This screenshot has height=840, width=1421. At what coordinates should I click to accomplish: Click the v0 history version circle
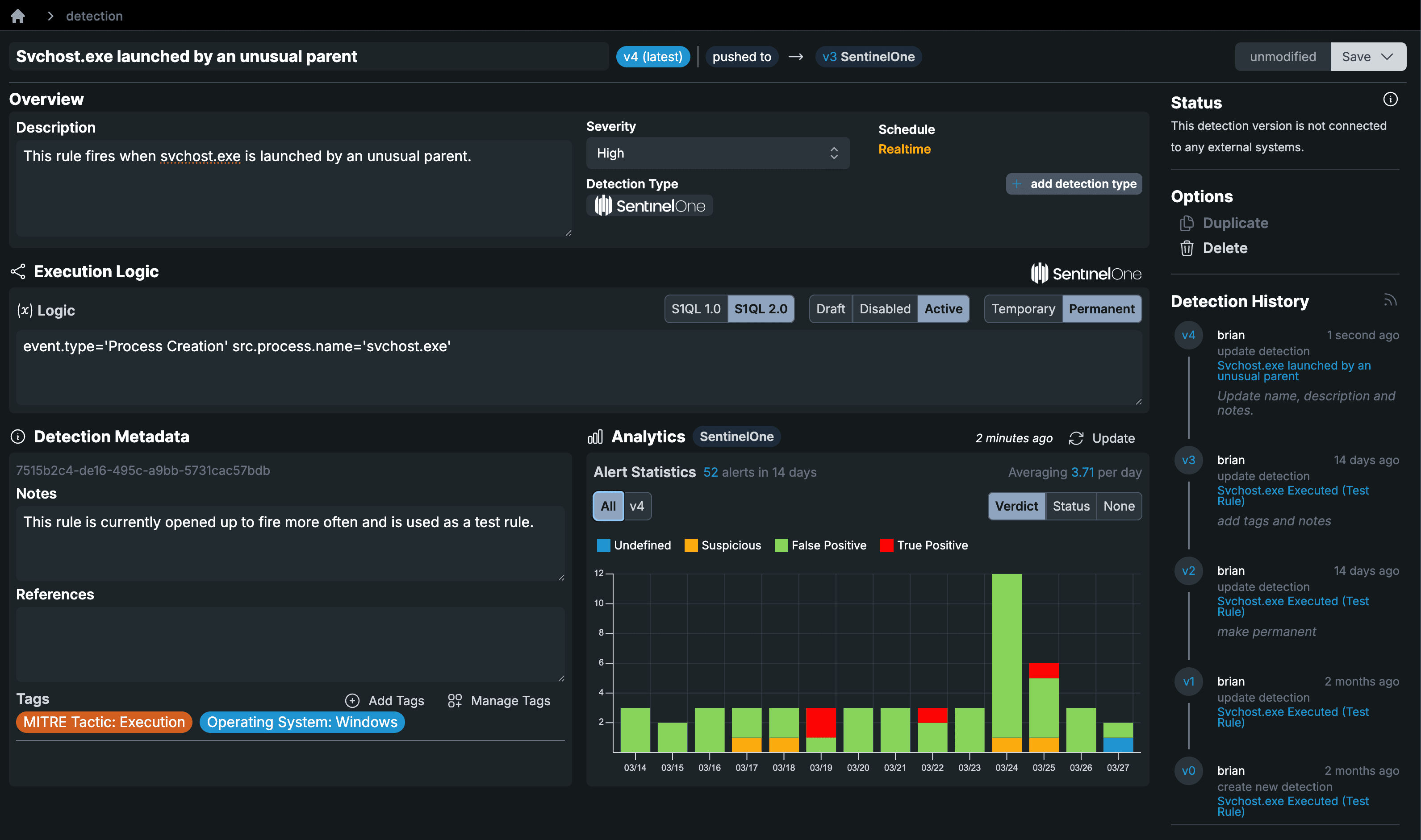click(1188, 771)
